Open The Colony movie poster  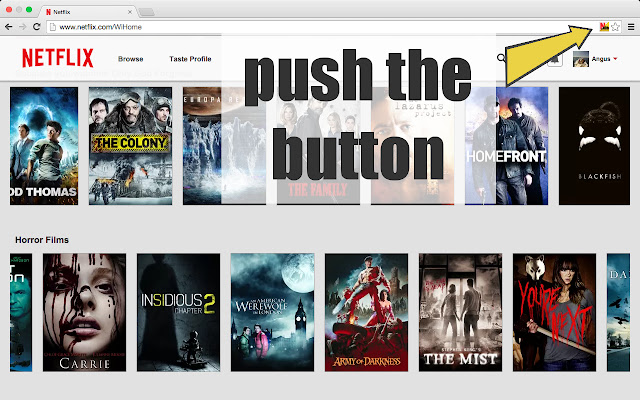(130, 146)
